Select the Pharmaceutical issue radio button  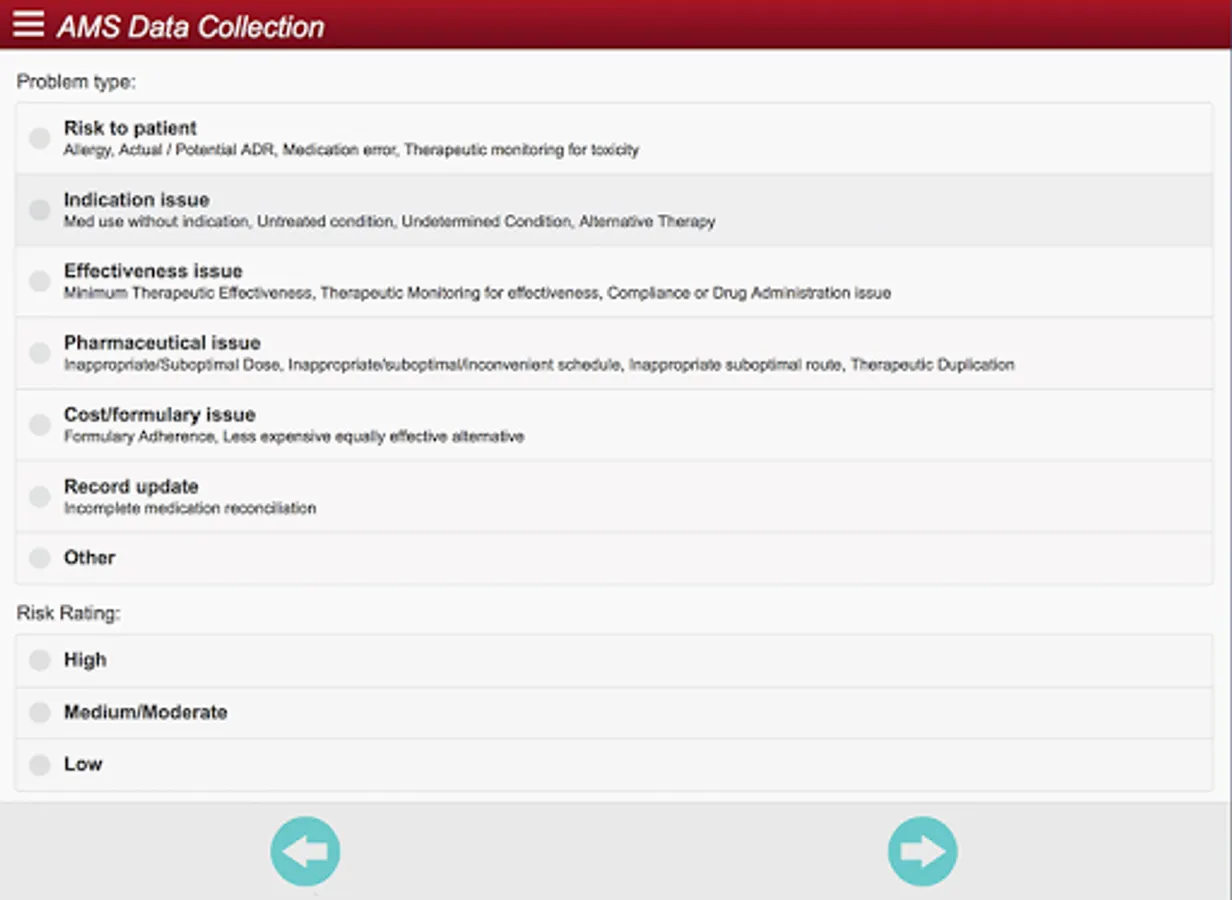click(40, 353)
